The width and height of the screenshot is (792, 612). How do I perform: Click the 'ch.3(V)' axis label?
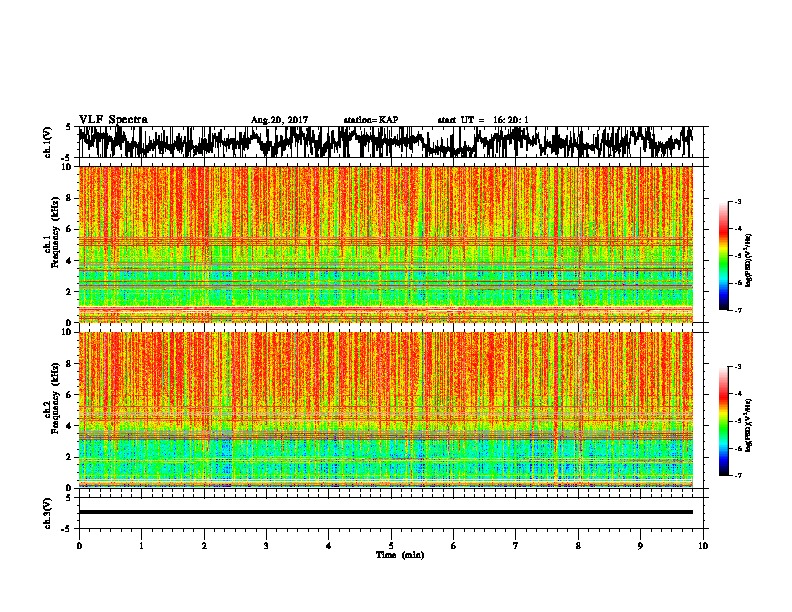(x=48, y=513)
